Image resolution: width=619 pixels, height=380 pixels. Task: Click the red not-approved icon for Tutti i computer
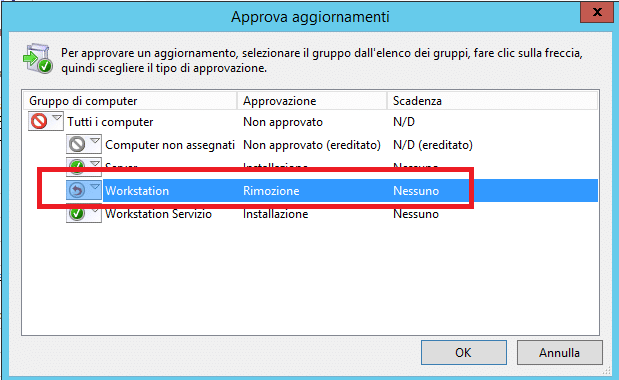pyautogui.click(x=39, y=122)
